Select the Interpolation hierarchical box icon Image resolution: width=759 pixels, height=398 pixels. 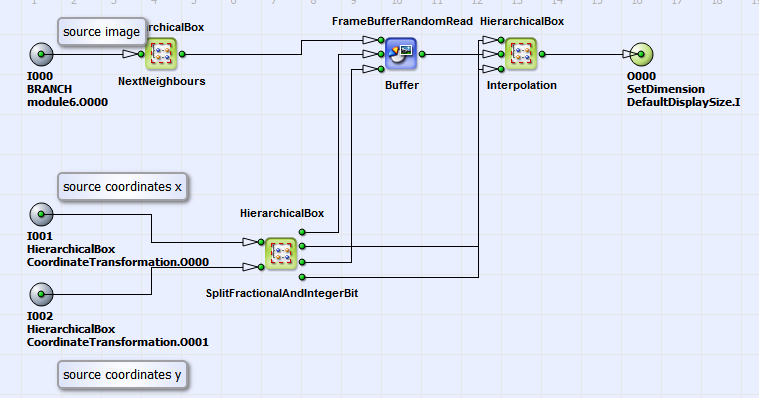pyautogui.click(x=521, y=54)
